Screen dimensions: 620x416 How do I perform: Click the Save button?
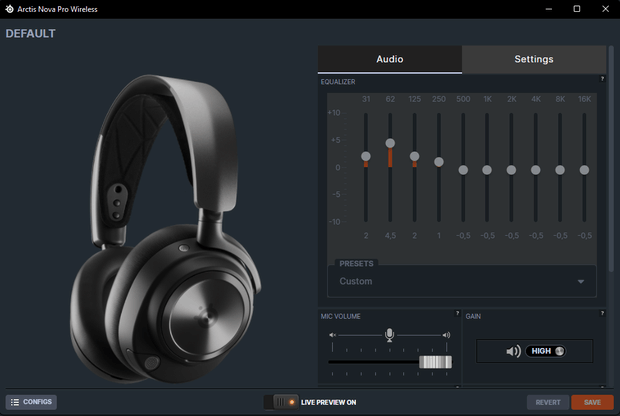coord(592,403)
